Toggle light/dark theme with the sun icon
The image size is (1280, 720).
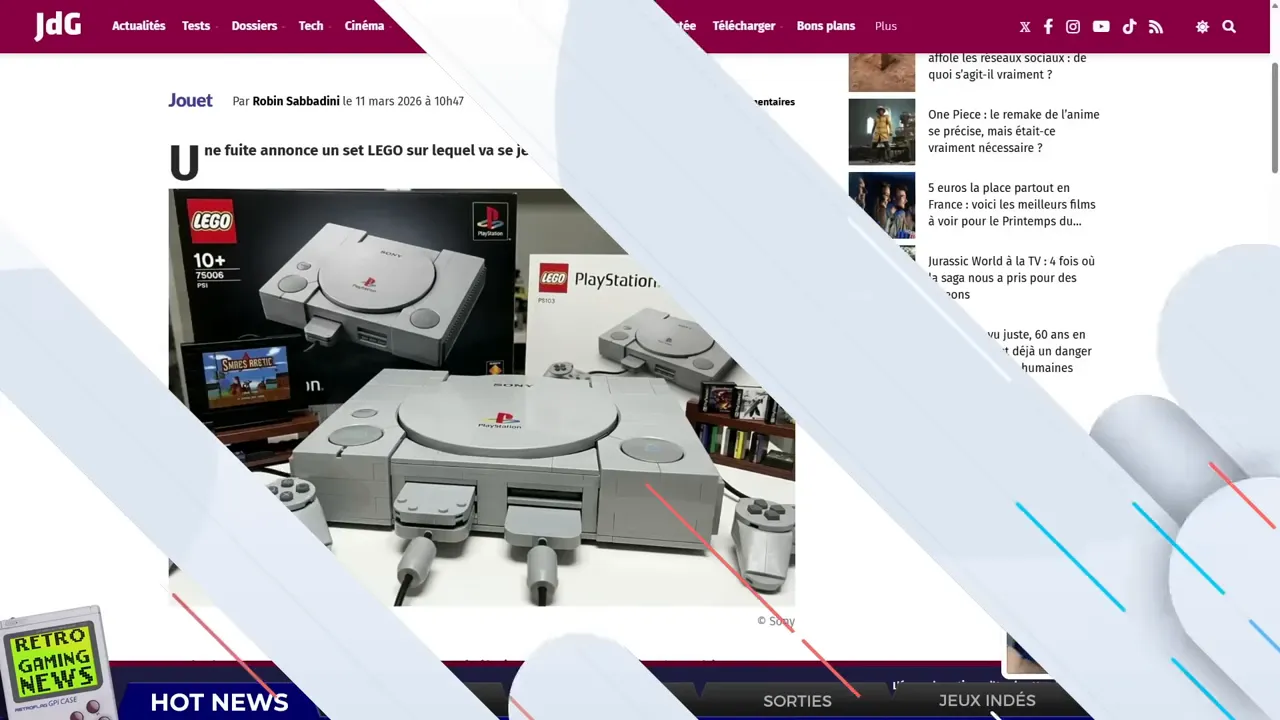pos(1202,26)
